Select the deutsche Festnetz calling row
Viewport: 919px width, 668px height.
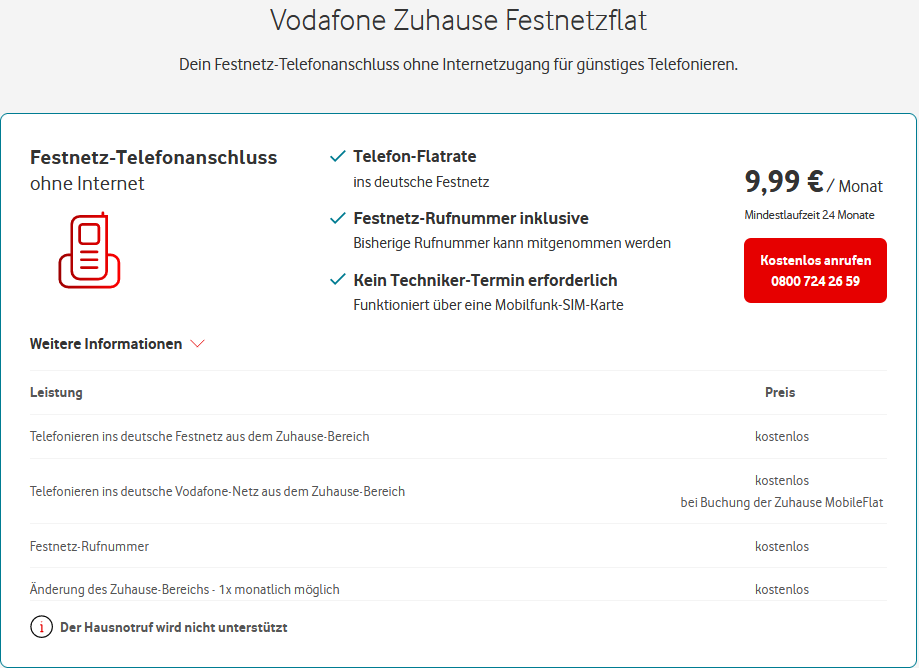[200, 437]
